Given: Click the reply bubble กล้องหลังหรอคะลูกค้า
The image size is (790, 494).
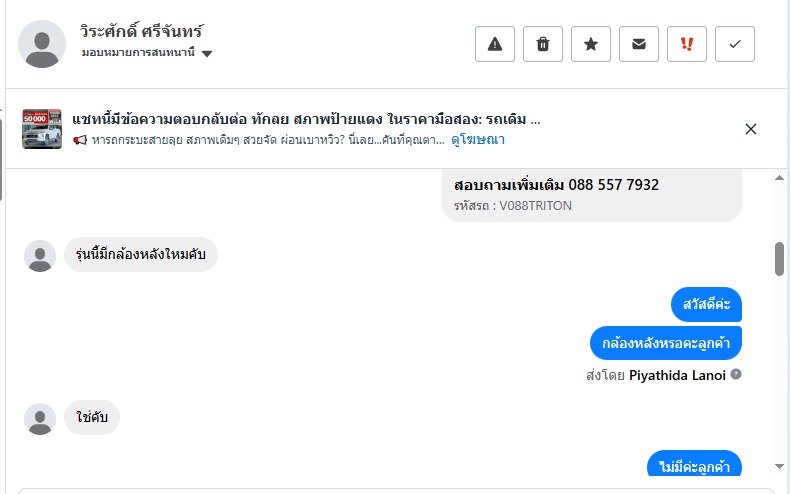Looking at the screenshot, I should [665, 343].
